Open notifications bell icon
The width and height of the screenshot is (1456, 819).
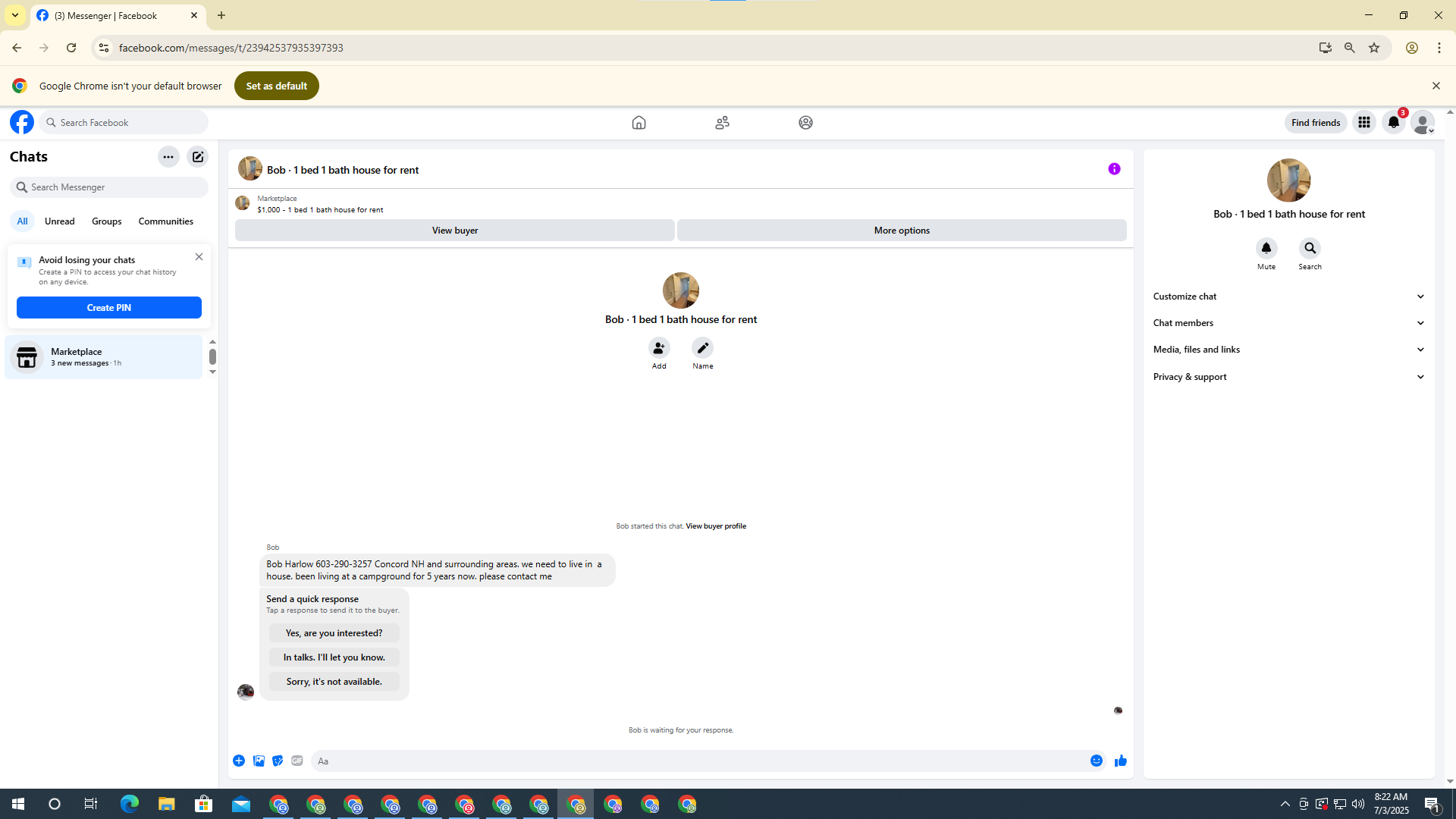1393,122
